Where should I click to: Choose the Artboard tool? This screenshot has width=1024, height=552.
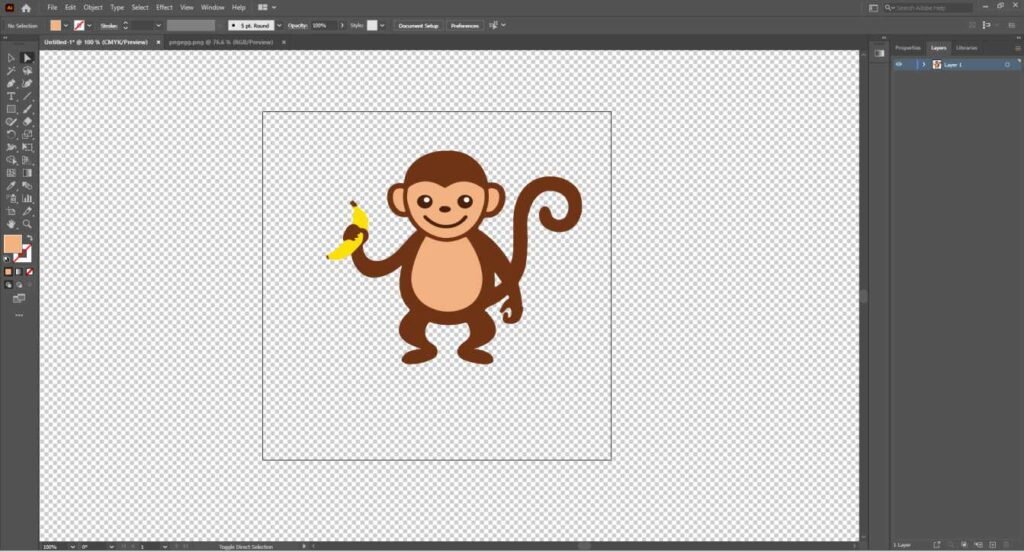11,211
